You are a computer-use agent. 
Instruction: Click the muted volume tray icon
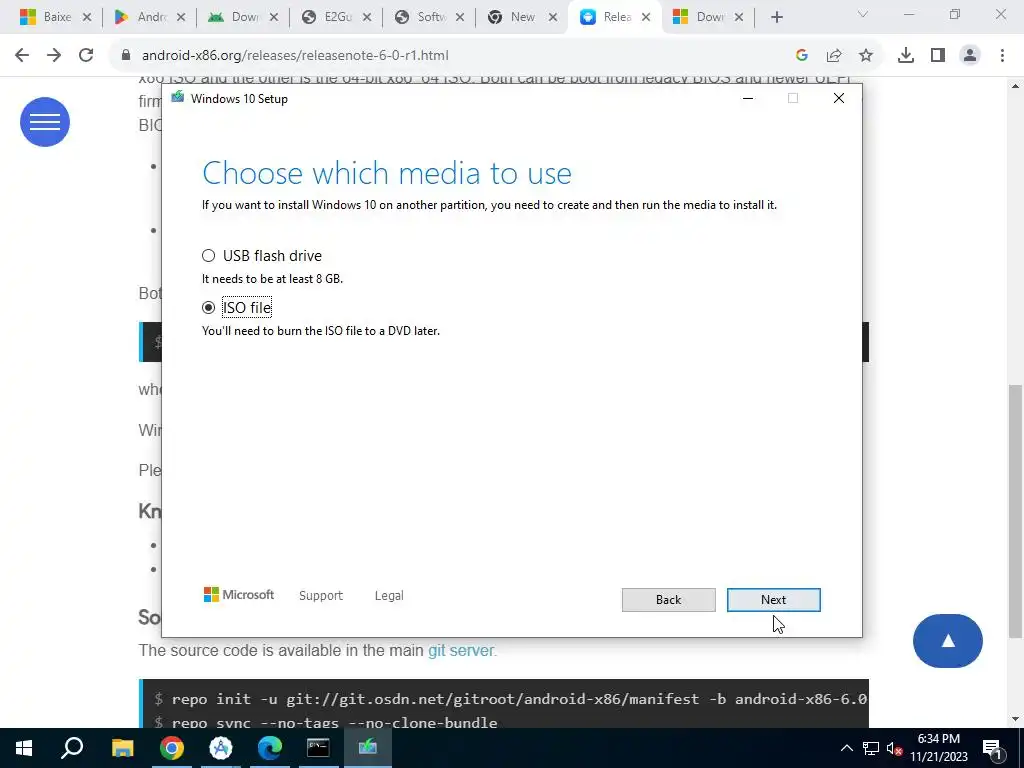point(894,748)
